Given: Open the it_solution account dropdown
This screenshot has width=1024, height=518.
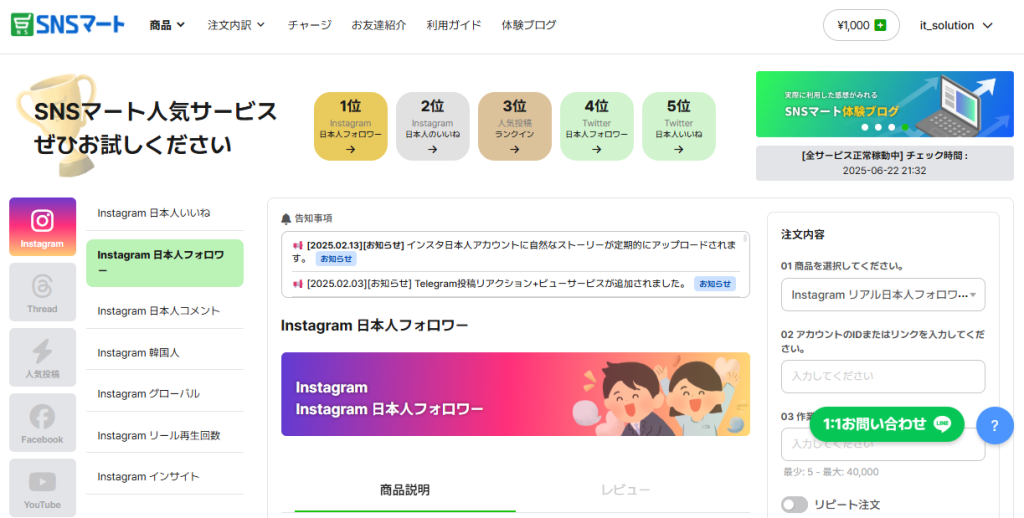Looking at the screenshot, I should 956,25.
